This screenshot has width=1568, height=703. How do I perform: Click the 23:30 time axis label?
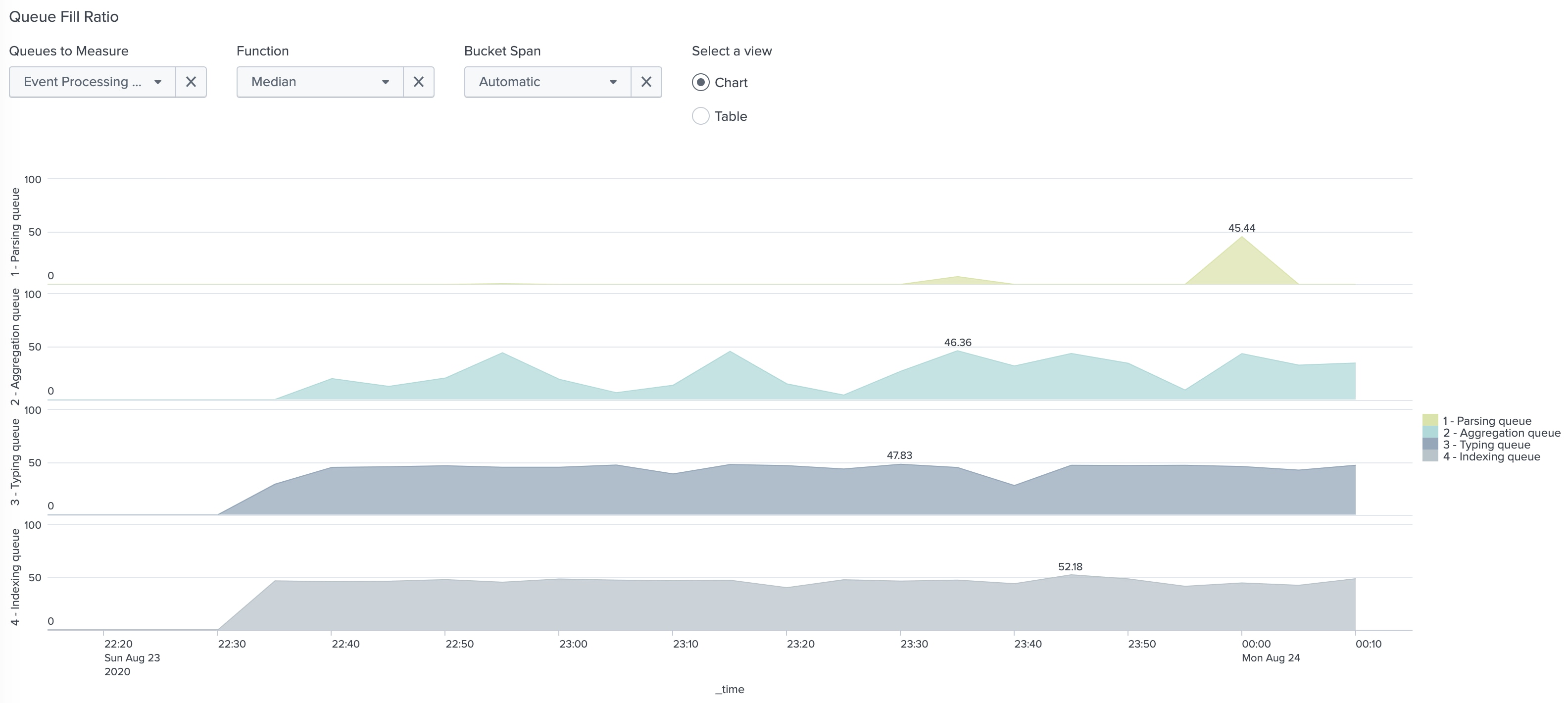click(x=914, y=644)
